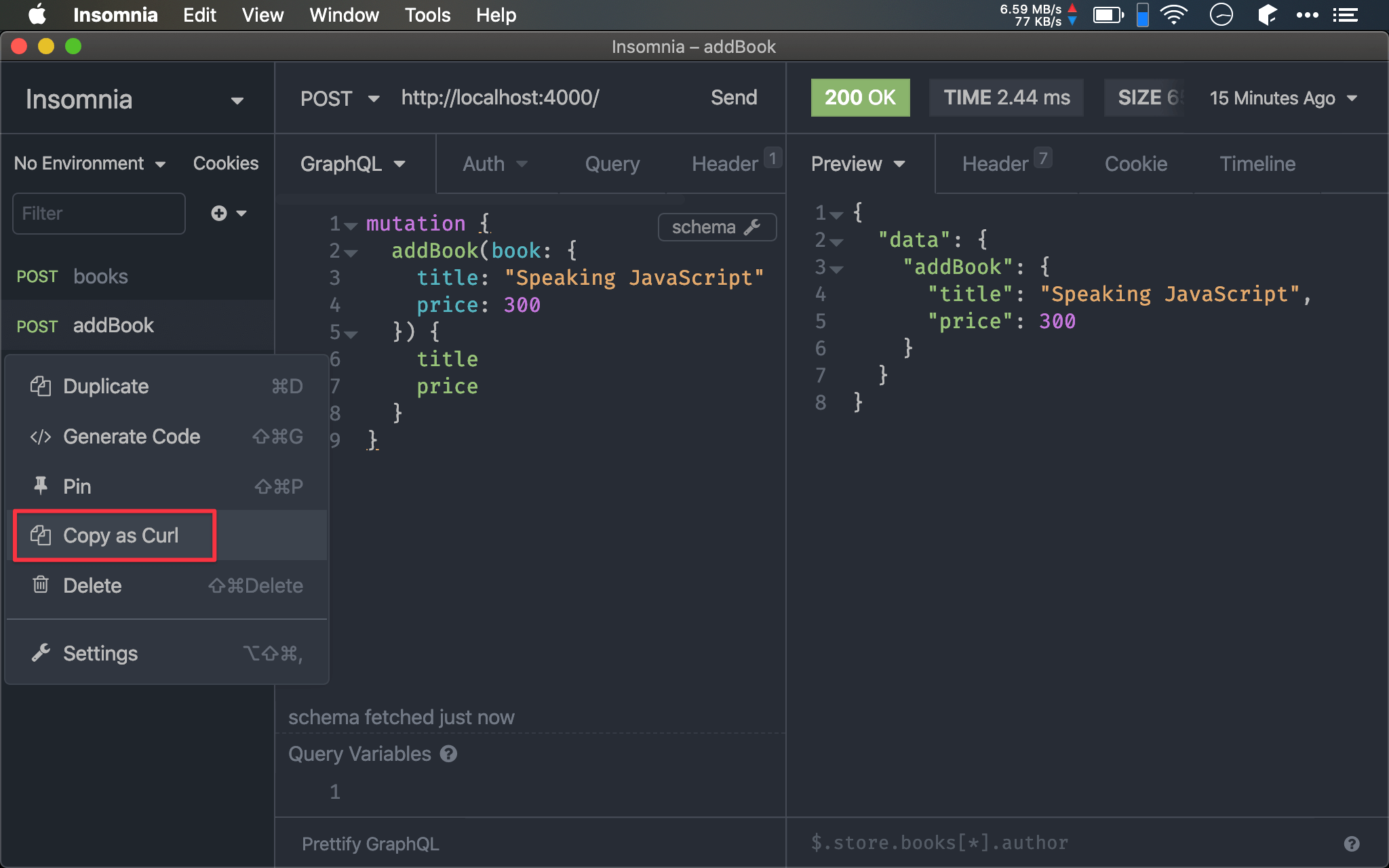The image size is (1389, 868).
Task: Open the No Environment dropdown
Action: (90, 163)
